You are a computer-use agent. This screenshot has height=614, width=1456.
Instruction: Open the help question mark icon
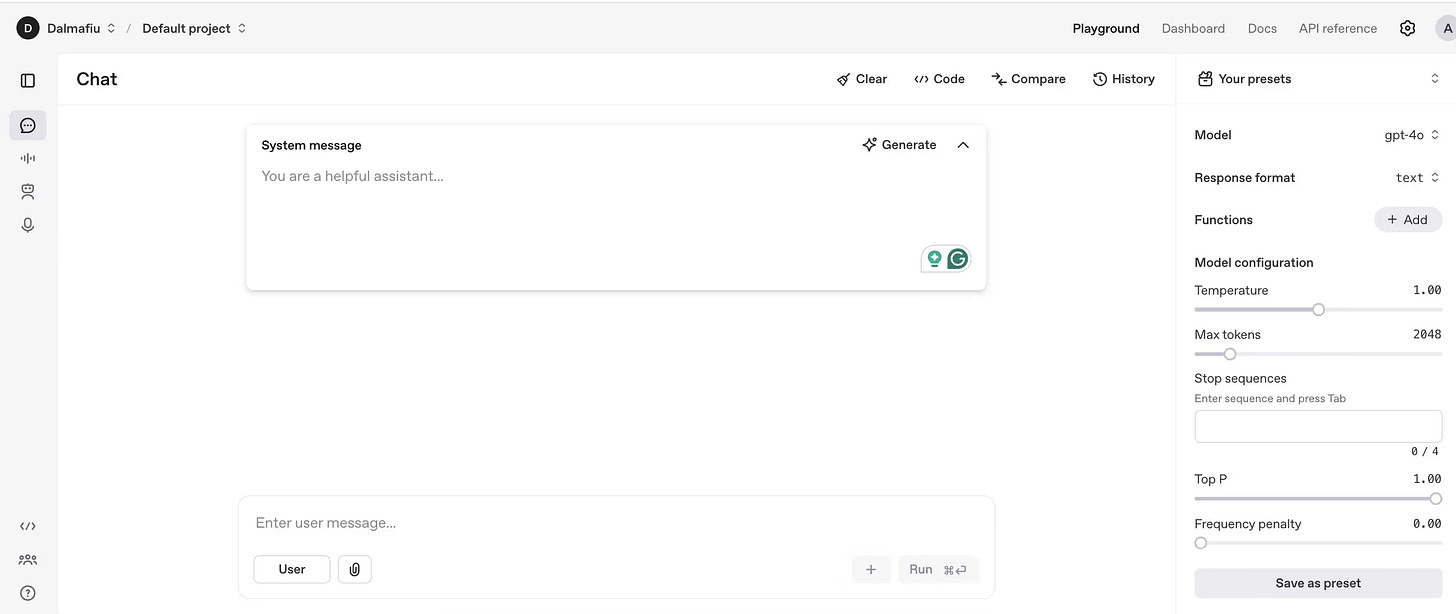[27, 592]
